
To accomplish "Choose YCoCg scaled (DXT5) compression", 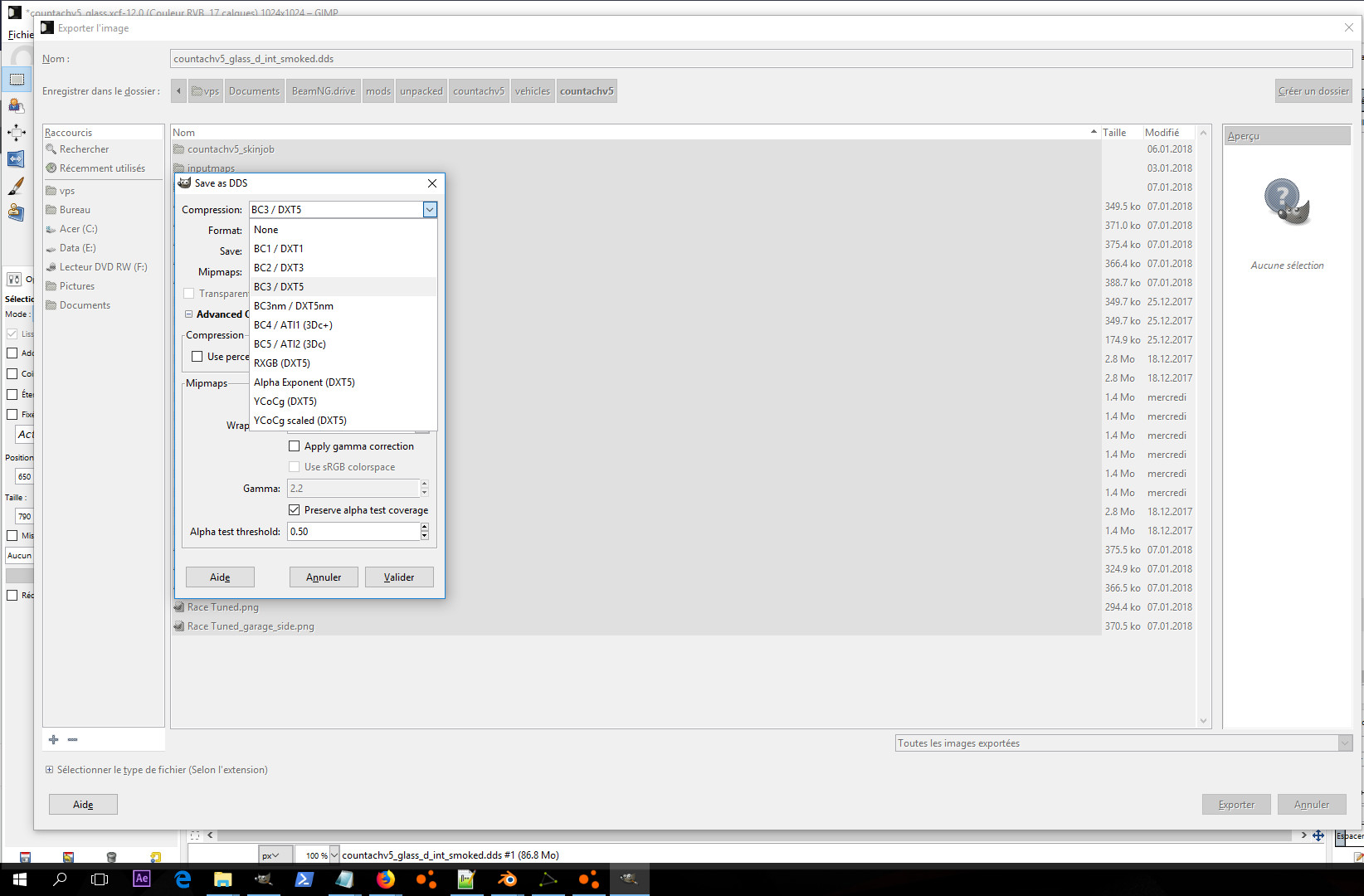I will tap(343, 421).
